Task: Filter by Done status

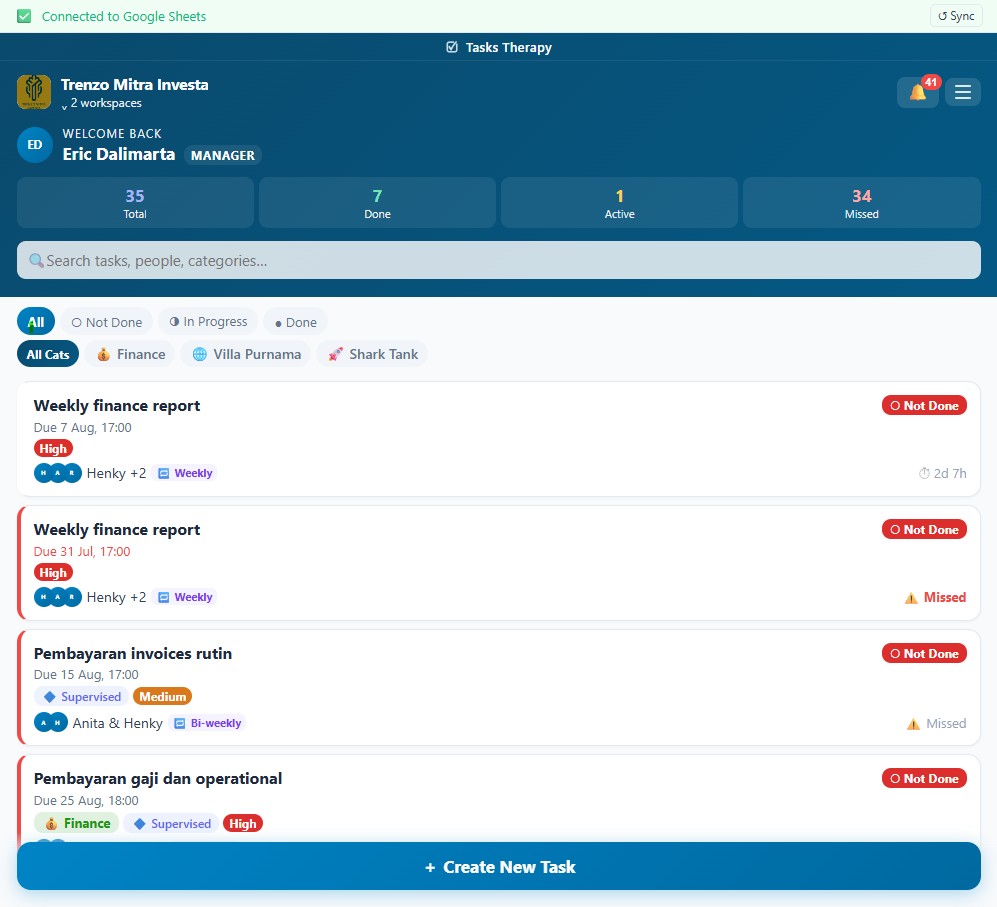Action: coord(296,322)
